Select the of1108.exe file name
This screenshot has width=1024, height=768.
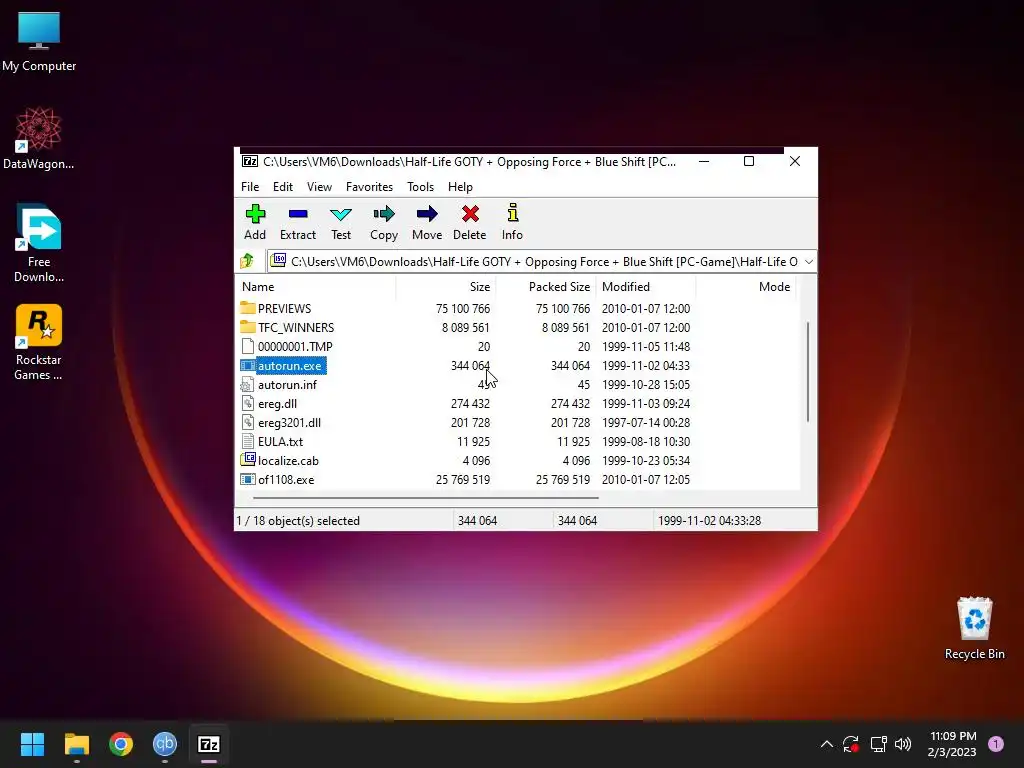coord(286,479)
